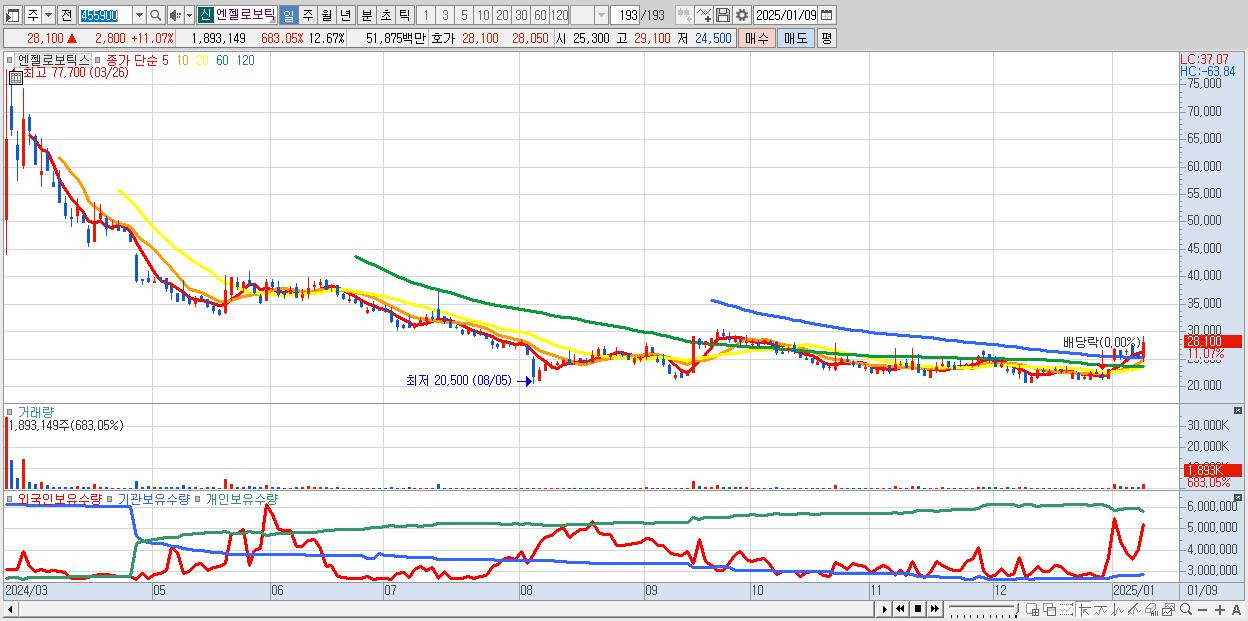The image size is (1248, 621).
Task: Switch to the 분 minute chart period
Action: [366, 15]
